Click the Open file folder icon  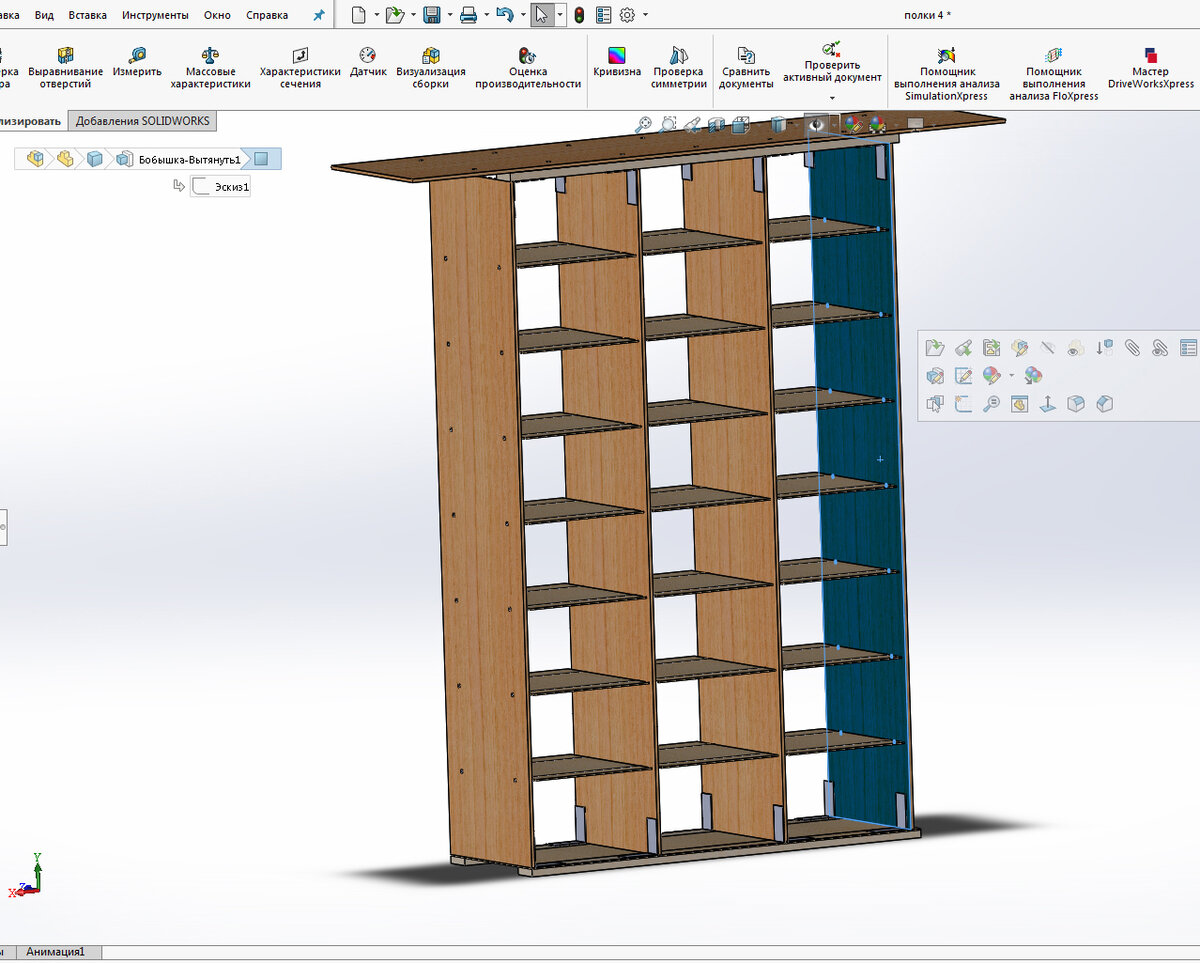point(394,15)
